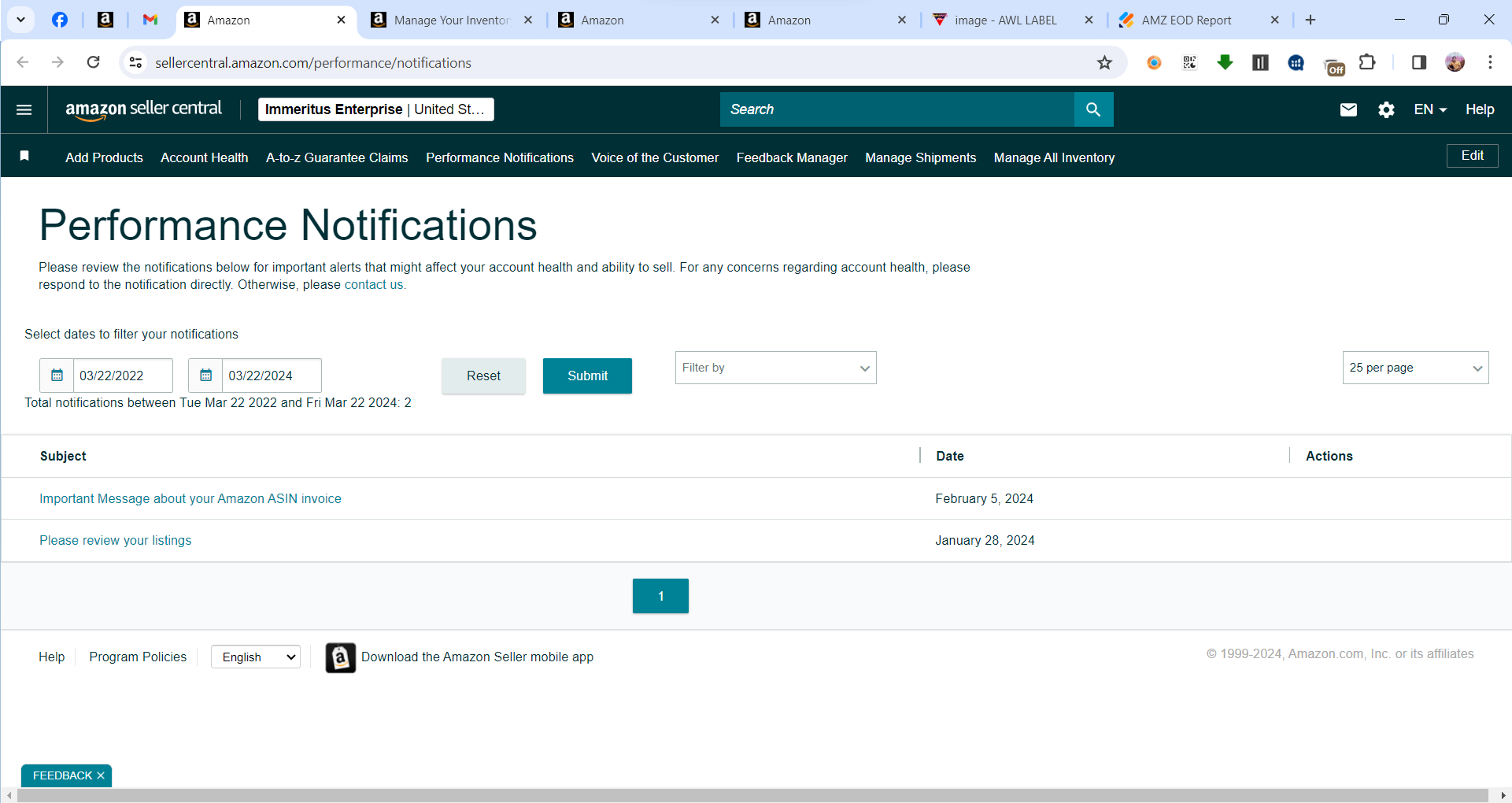Open end date calendar picker icon
The height and width of the screenshot is (803, 1512).
[205, 376]
